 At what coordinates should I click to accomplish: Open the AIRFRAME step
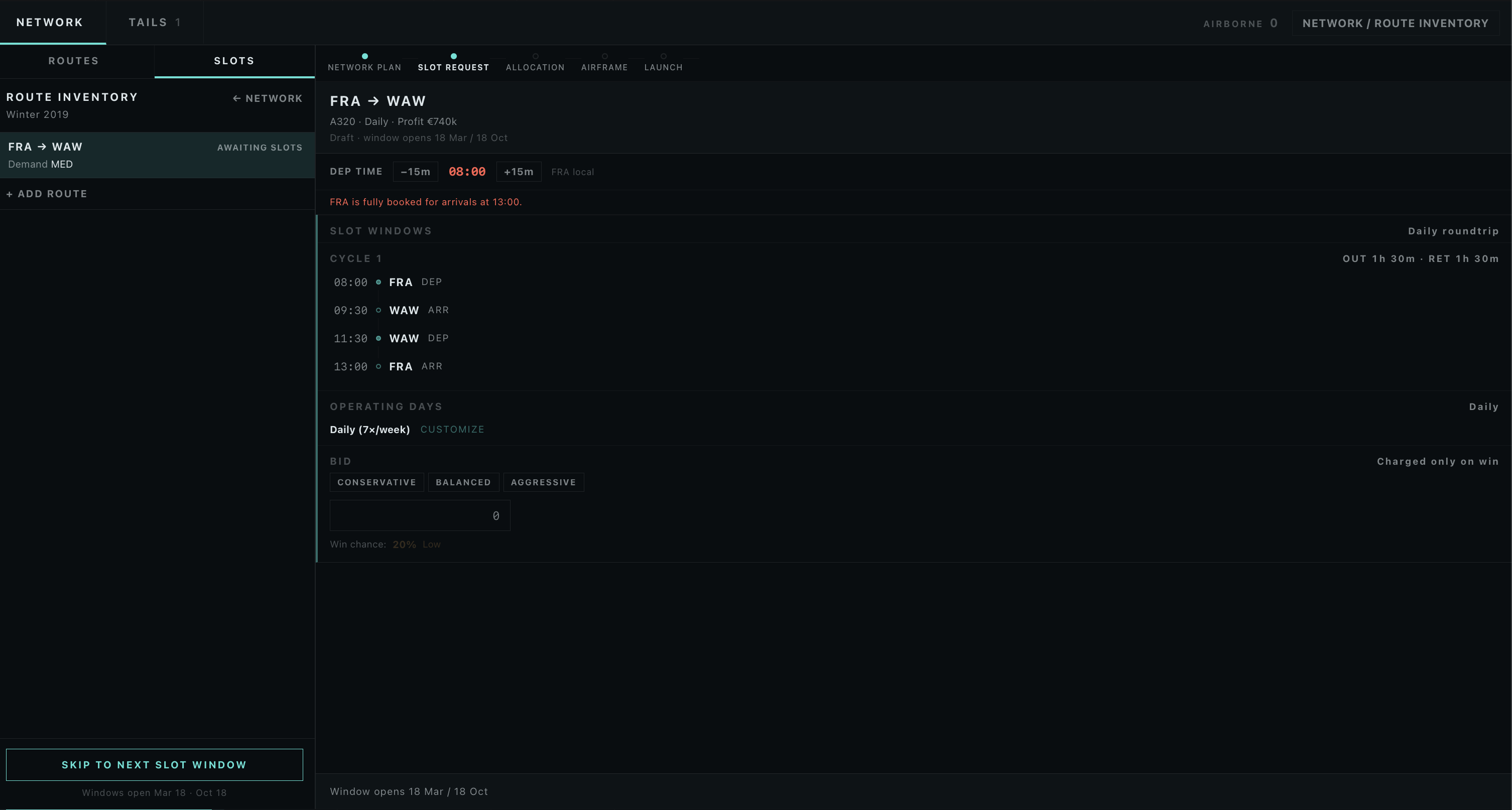point(604,63)
